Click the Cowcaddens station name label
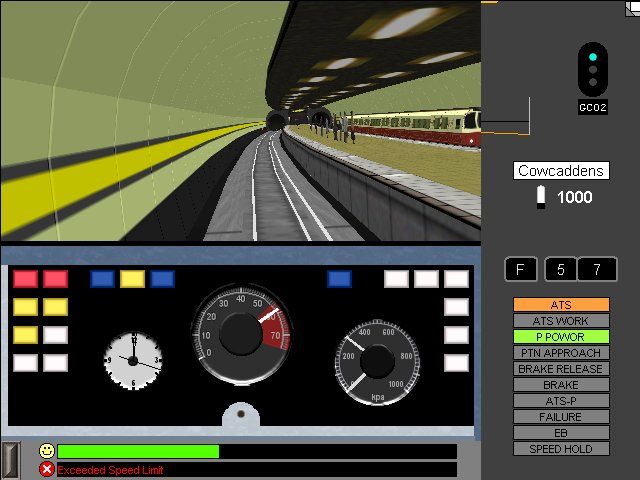Screen dimensions: 640x480 [x=561, y=171]
